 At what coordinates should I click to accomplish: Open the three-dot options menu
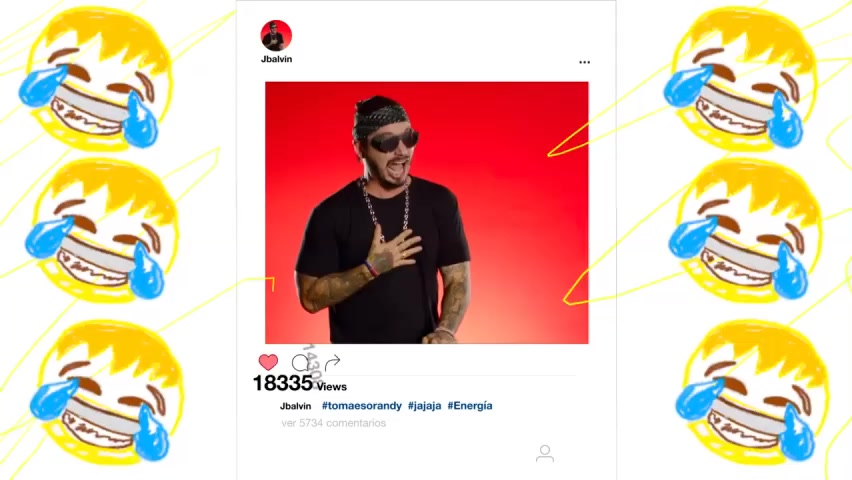tap(584, 62)
